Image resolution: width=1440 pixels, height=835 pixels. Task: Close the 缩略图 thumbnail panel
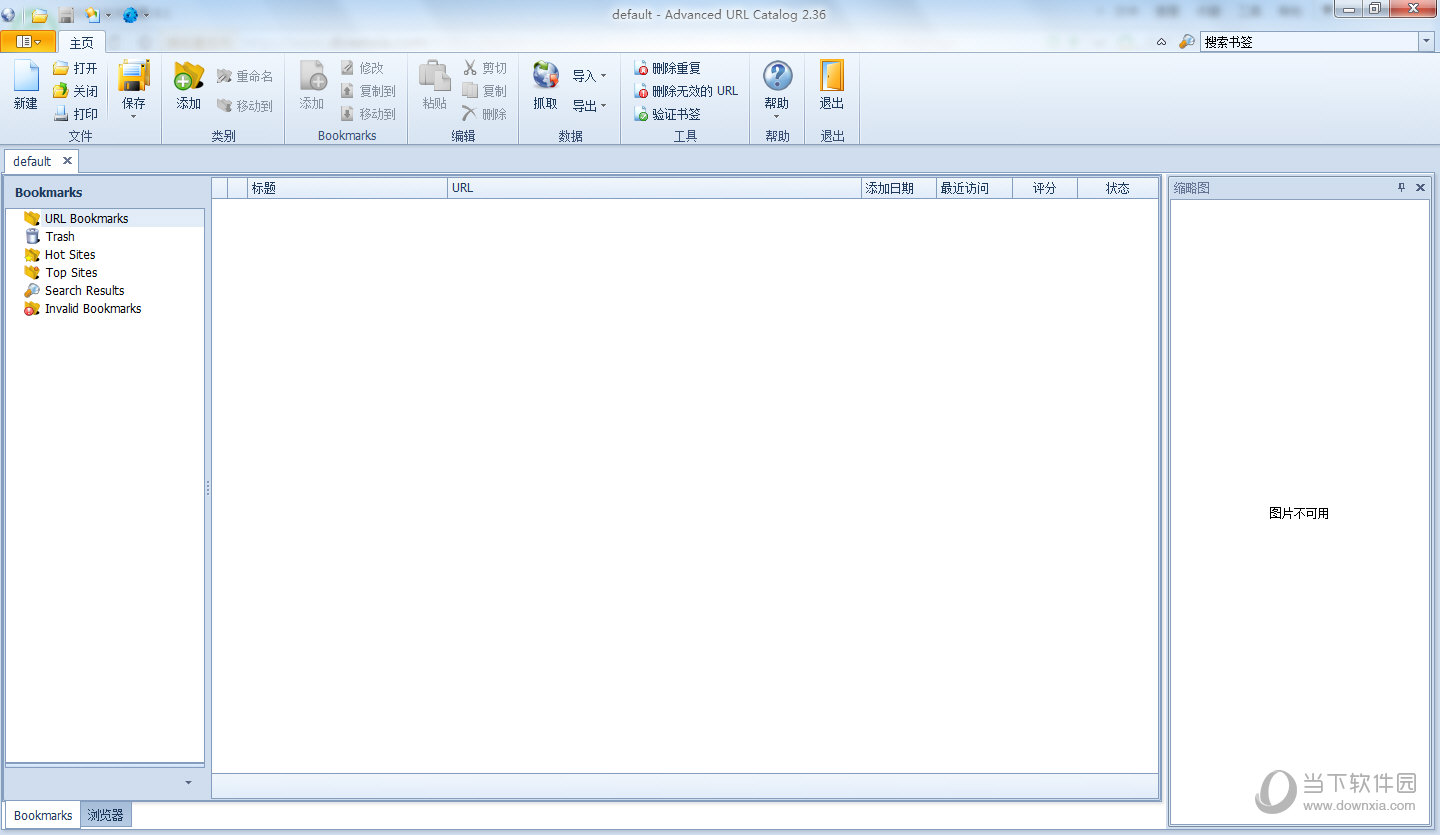[x=1420, y=187]
